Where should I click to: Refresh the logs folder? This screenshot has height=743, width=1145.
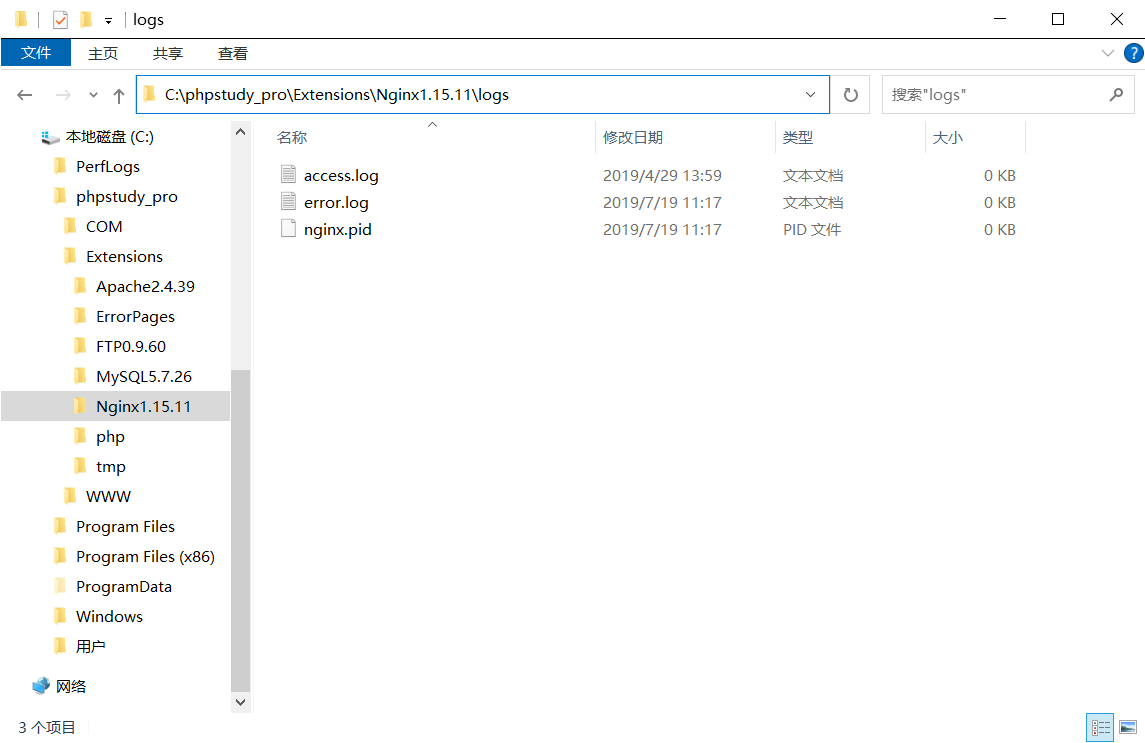pos(851,95)
